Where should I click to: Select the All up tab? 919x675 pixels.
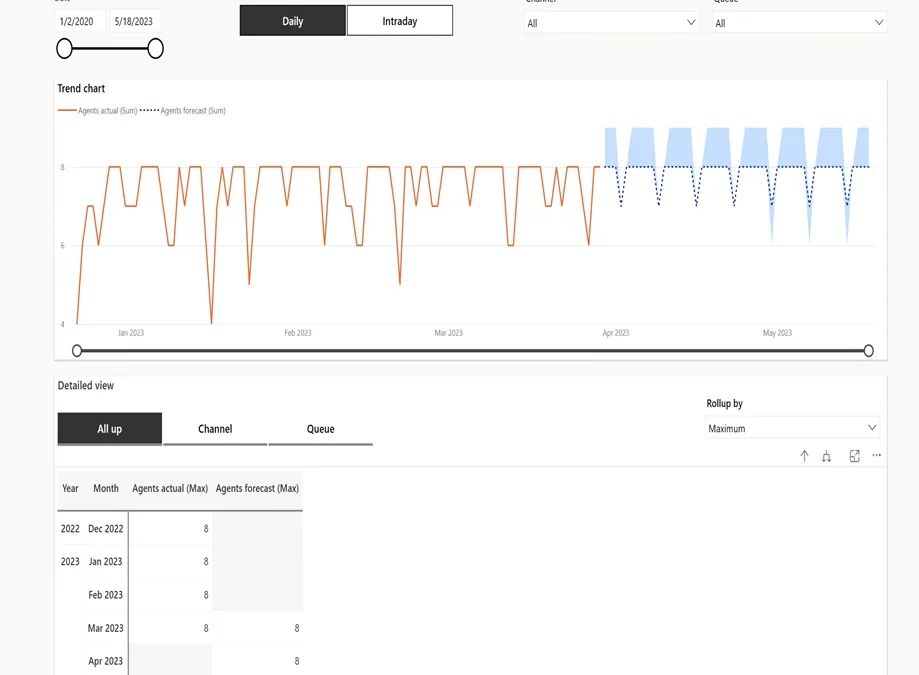pos(110,429)
